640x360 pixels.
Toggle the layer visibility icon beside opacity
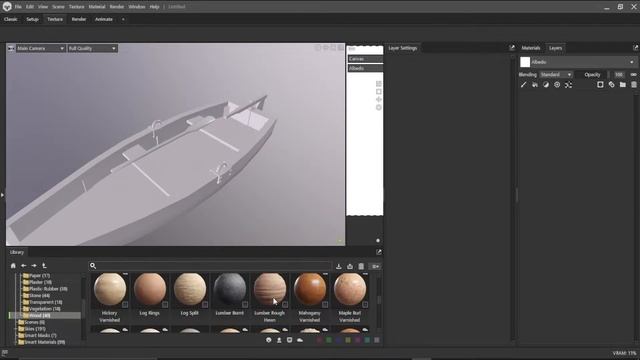633,75
